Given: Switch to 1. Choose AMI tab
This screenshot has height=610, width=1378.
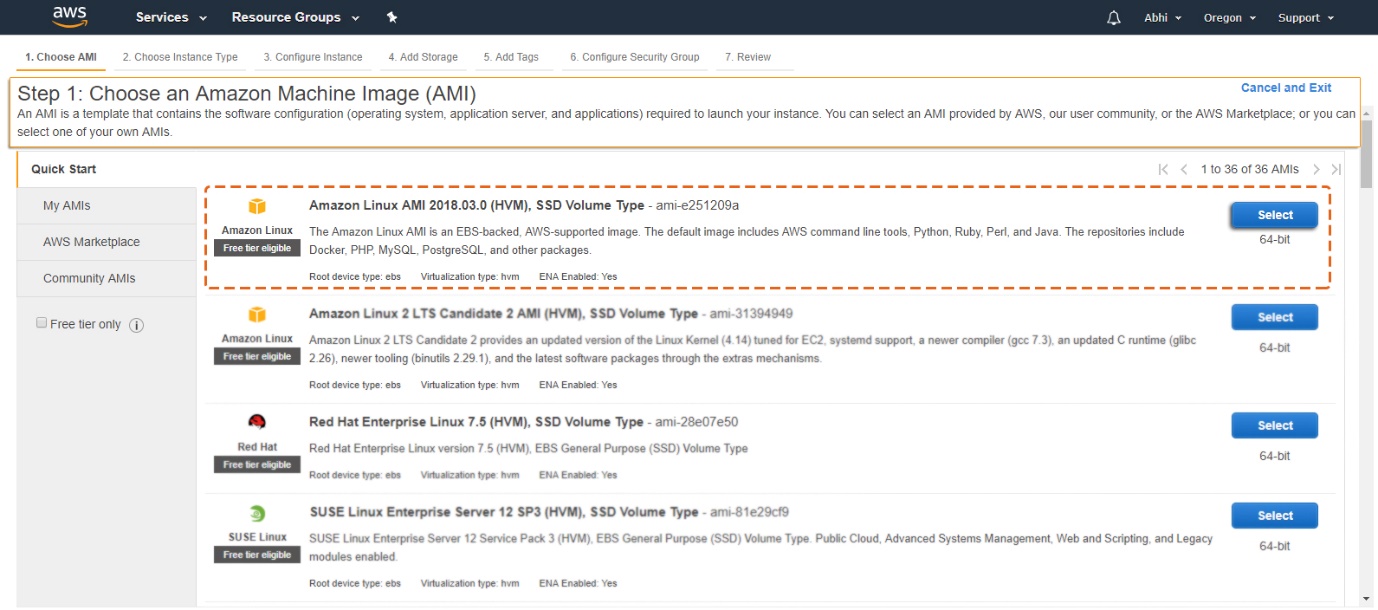Looking at the screenshot, I should [61, 57].
